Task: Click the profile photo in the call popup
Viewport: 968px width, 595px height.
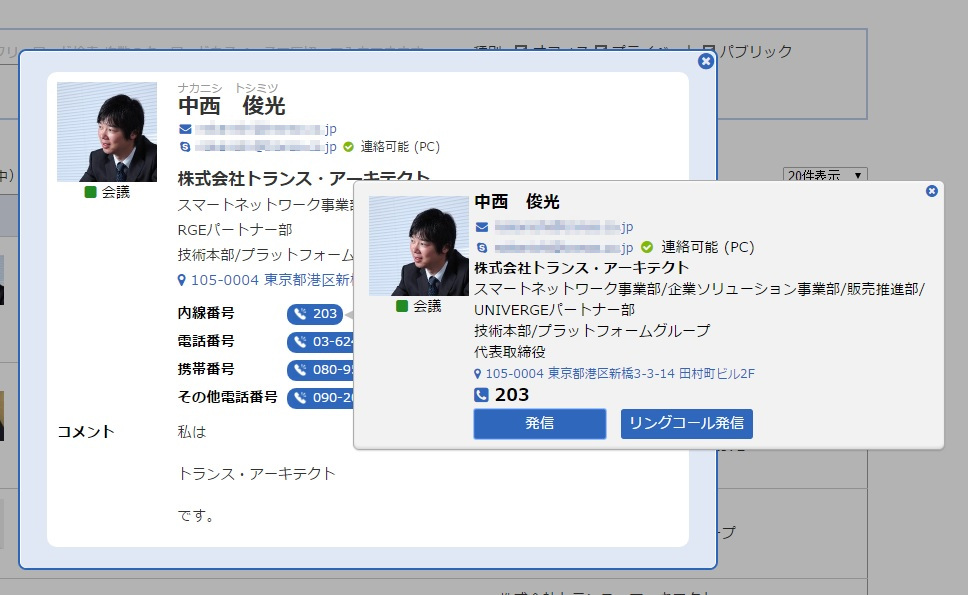Action: (x=419, y=246)
